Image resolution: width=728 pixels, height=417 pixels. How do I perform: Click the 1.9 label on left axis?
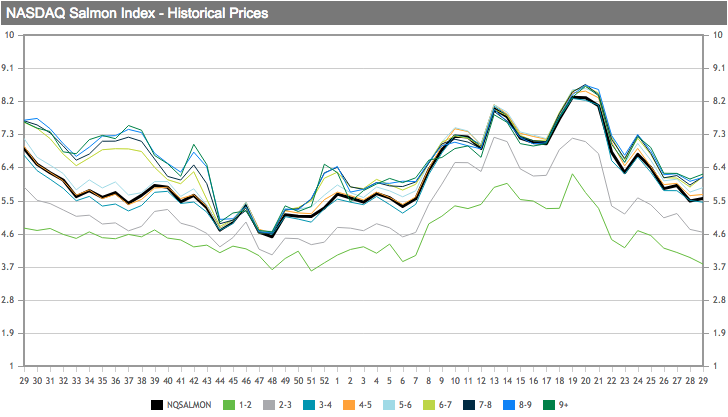(x=8, y=333)
